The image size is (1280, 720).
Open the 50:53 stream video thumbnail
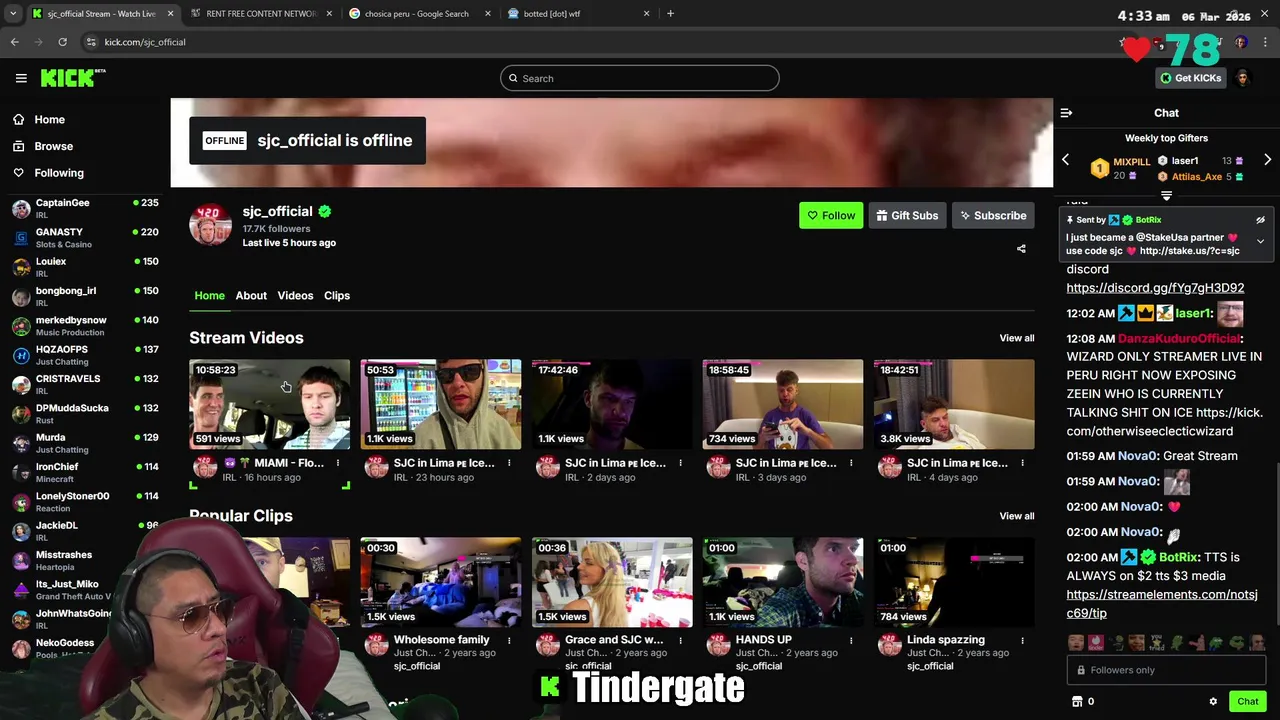point(441,404)
